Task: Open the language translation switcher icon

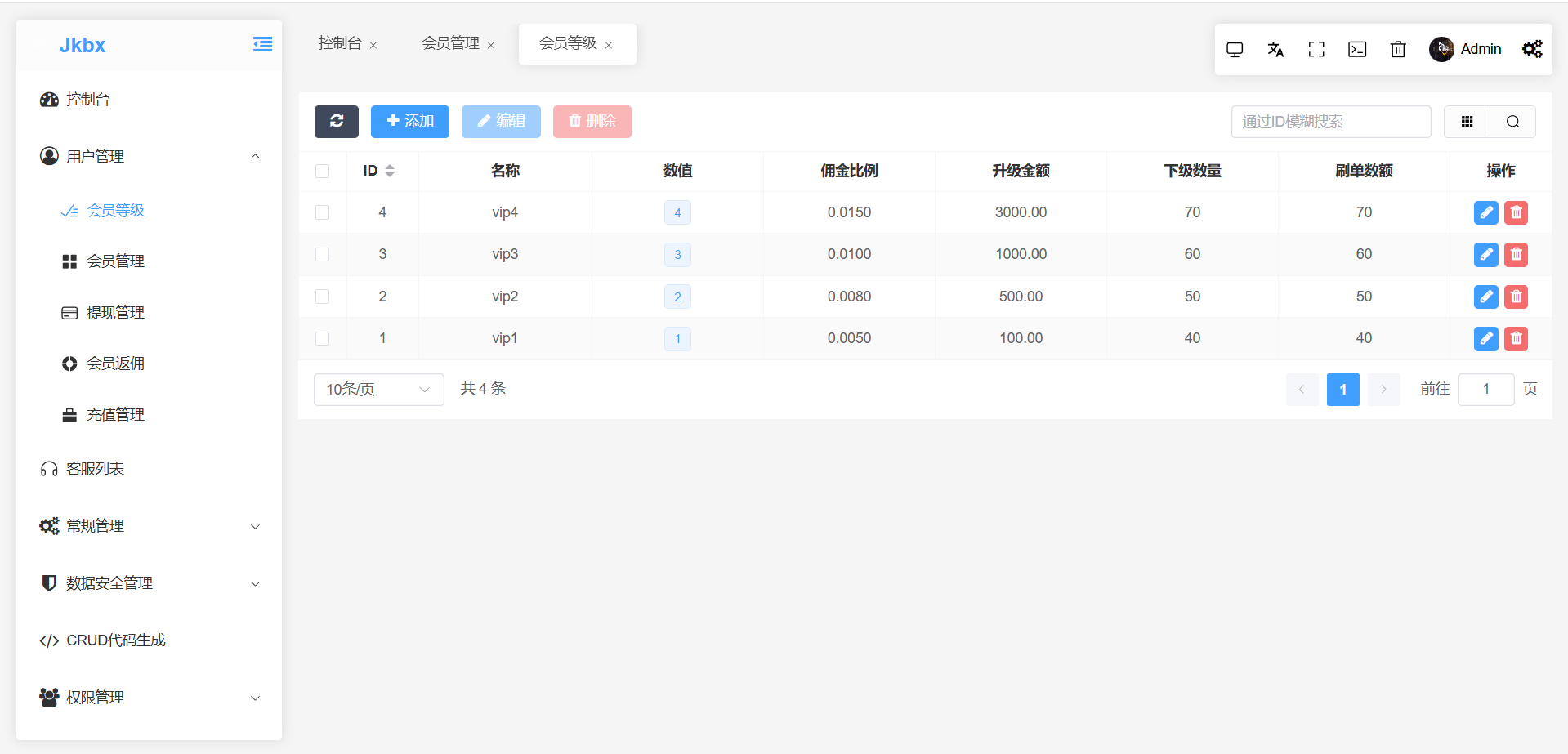Action: coord(1275,50)
